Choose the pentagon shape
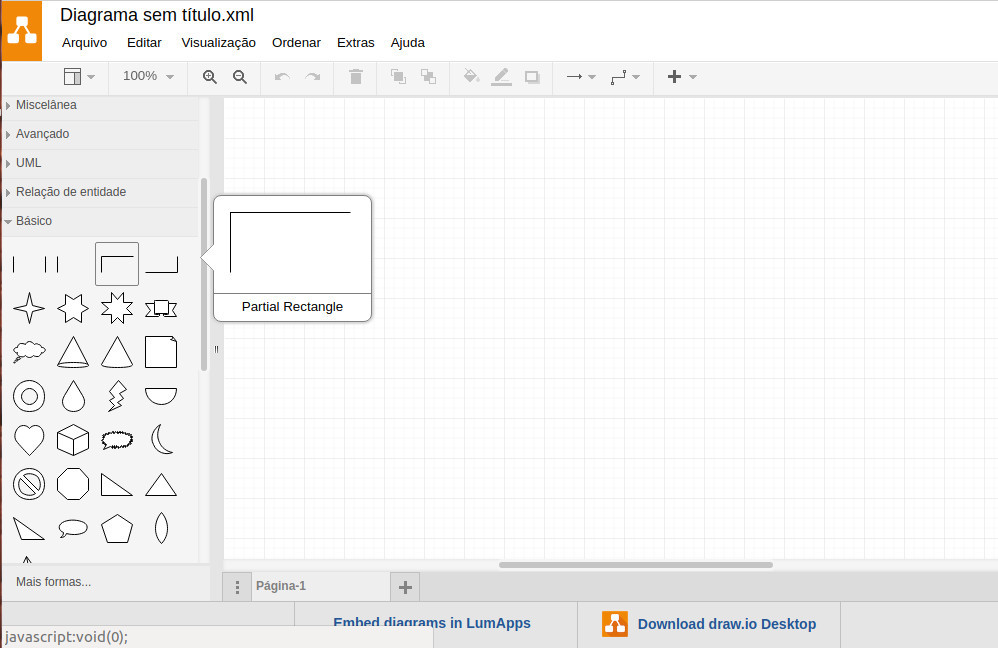 click(117, 528)
